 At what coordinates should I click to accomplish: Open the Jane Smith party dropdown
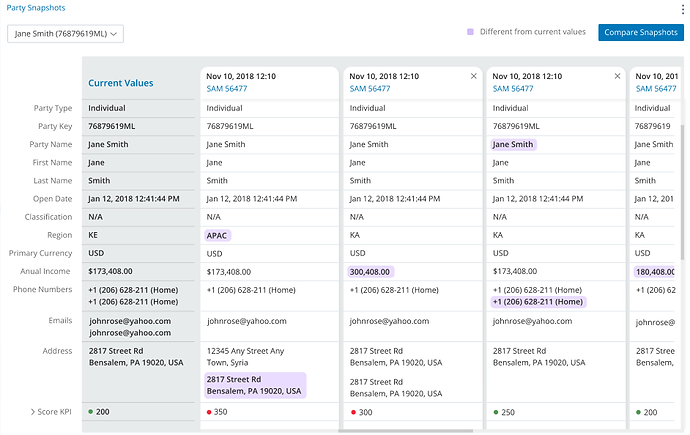click(x=65, y=34)
